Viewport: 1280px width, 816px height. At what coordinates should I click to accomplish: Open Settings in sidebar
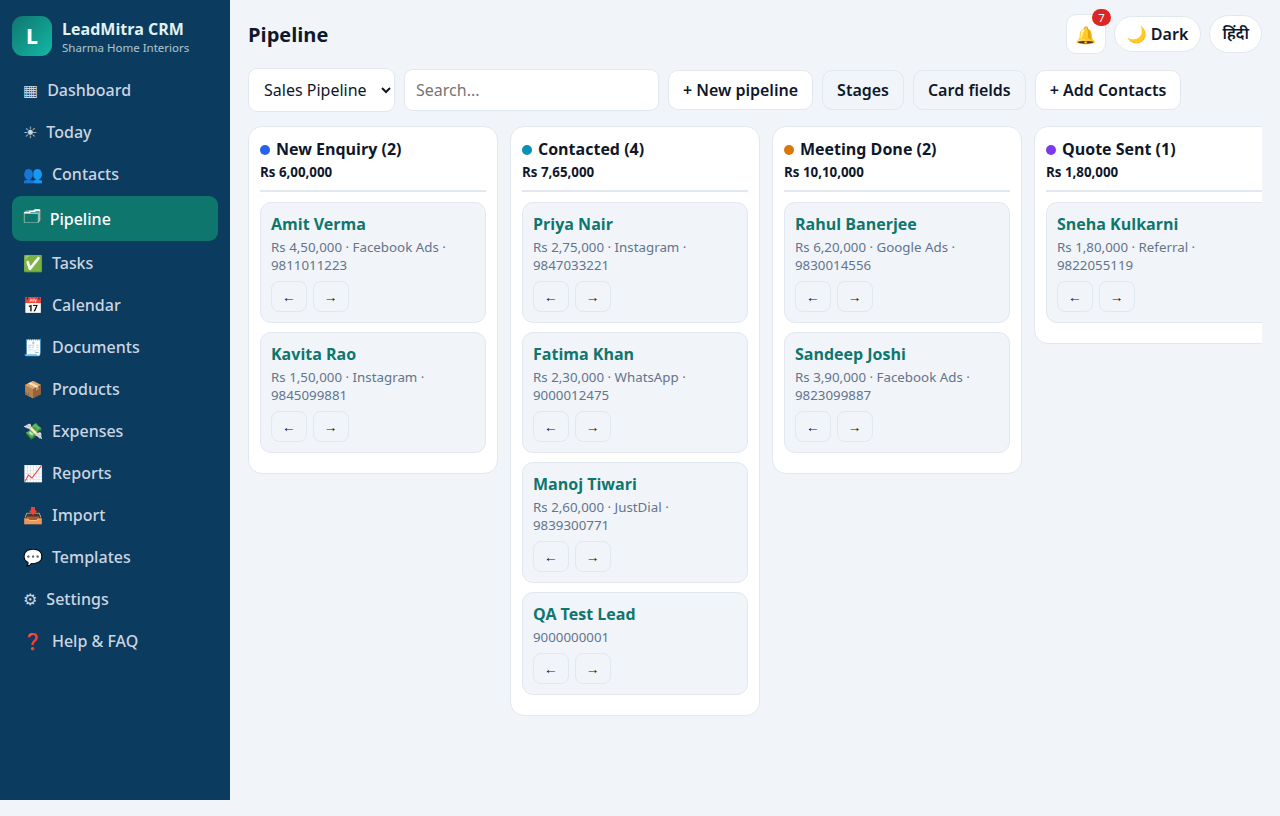(x=115, y=599)
